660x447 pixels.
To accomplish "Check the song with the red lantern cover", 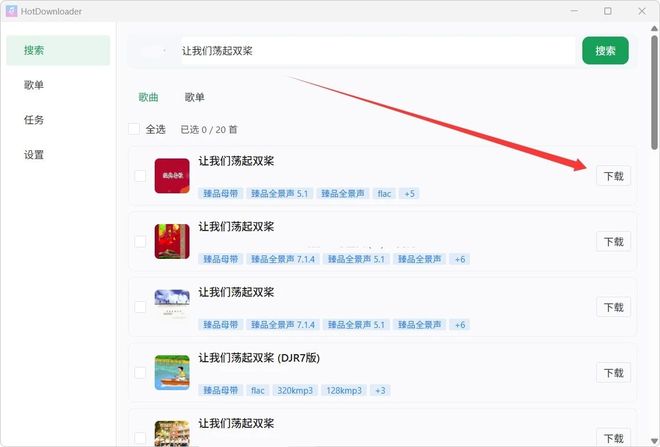I will (140, 242).
